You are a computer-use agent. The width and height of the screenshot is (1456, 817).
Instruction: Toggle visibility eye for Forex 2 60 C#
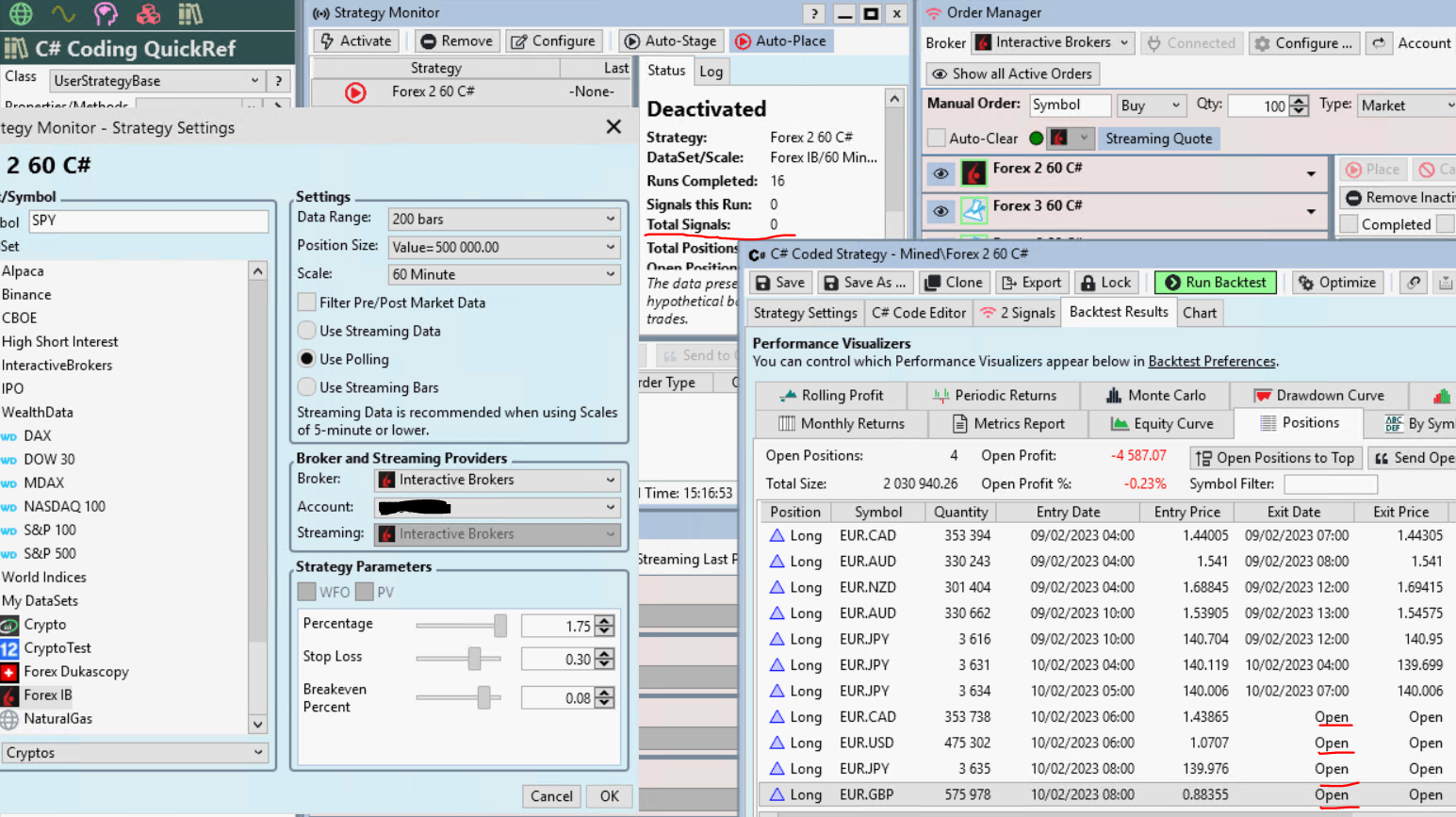(941, 173)
